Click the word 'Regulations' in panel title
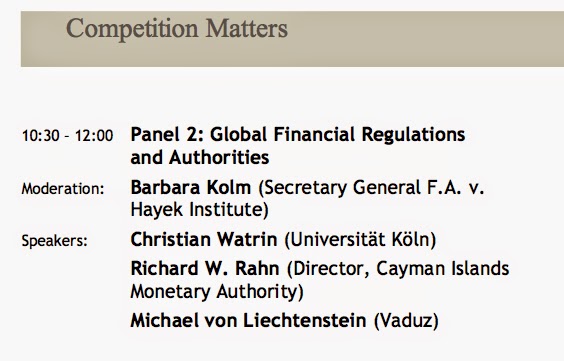This screenshot has height=361, width=564. tap(413, 135)
